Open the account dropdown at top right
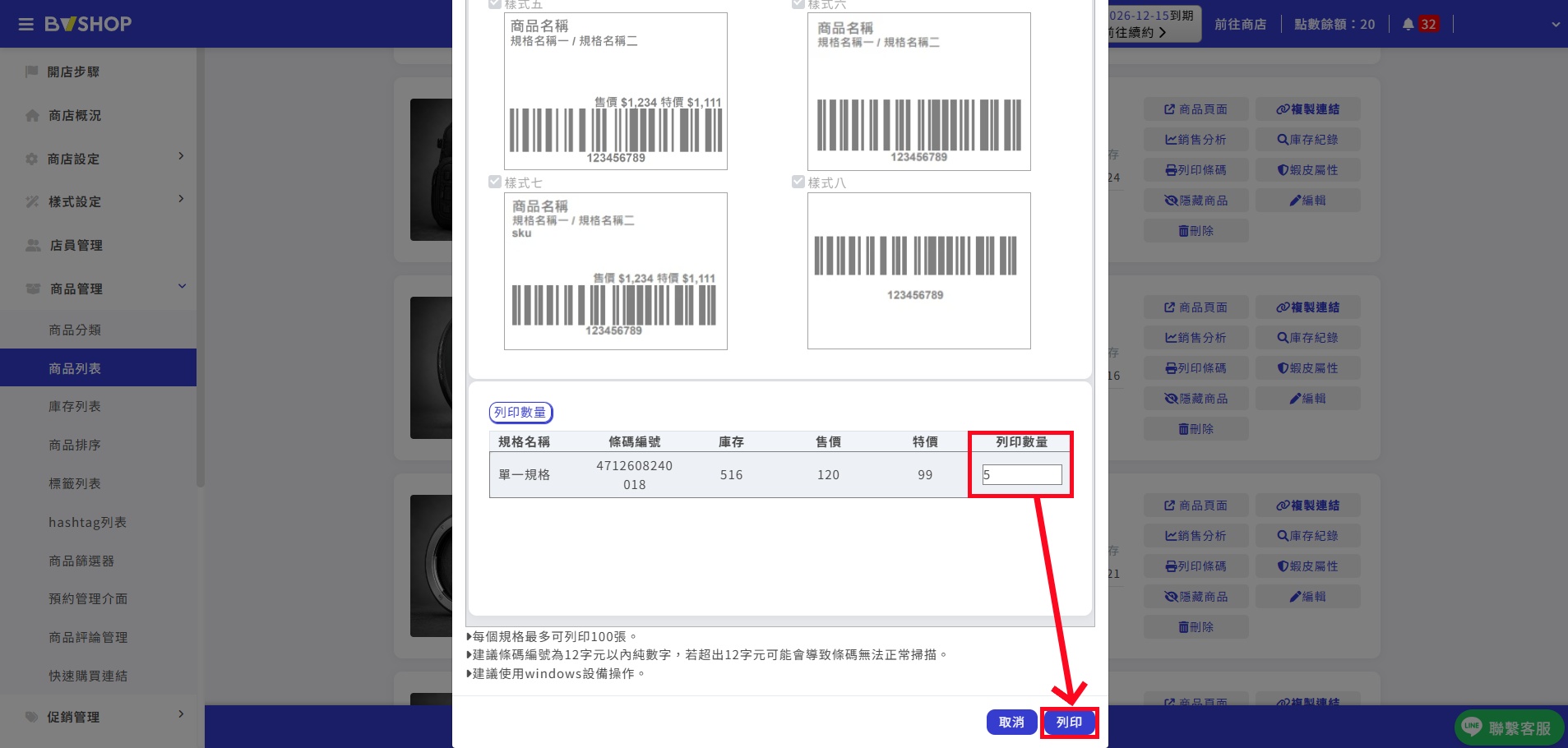Screen dimensions: 1568x748 tap(1555, 25)
